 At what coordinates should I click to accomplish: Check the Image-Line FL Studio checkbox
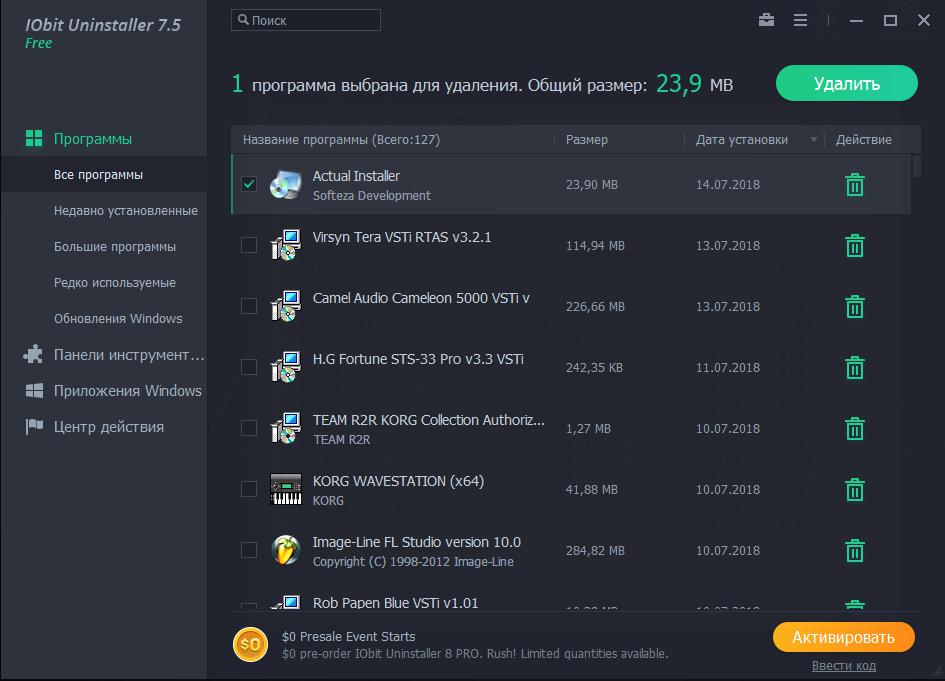click(249, 549)
